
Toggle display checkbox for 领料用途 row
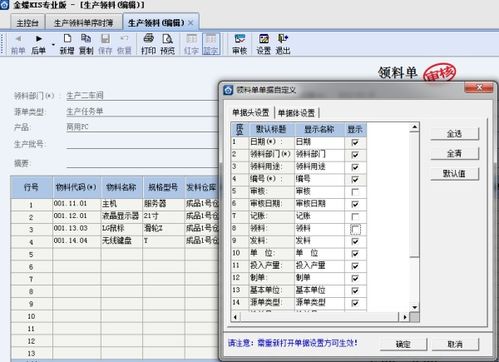click(355, 167)
